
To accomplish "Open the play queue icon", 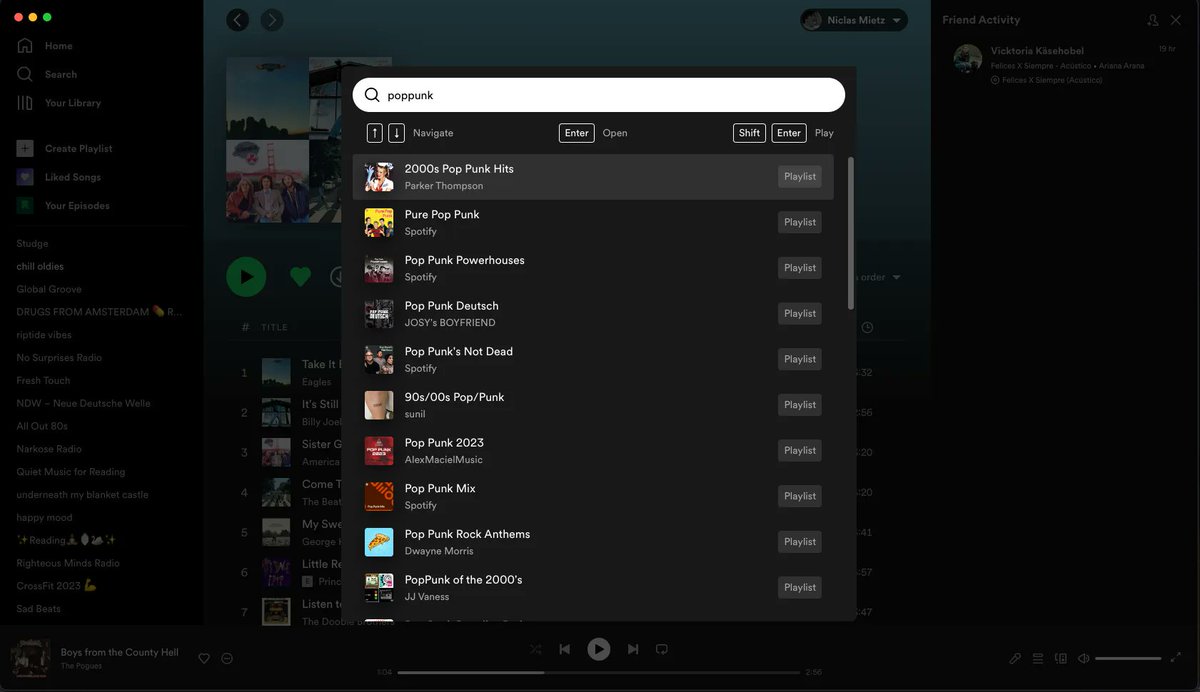I will [1038, 658].
